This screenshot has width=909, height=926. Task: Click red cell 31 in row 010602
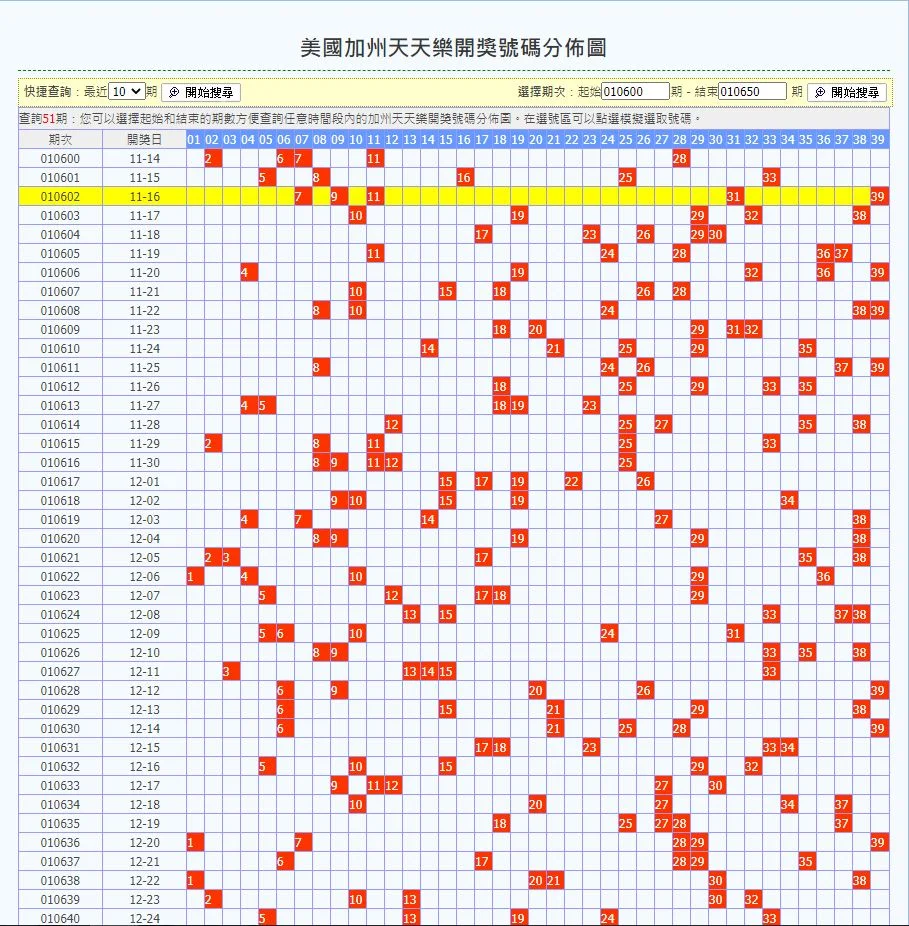click(x=734, y=197)
